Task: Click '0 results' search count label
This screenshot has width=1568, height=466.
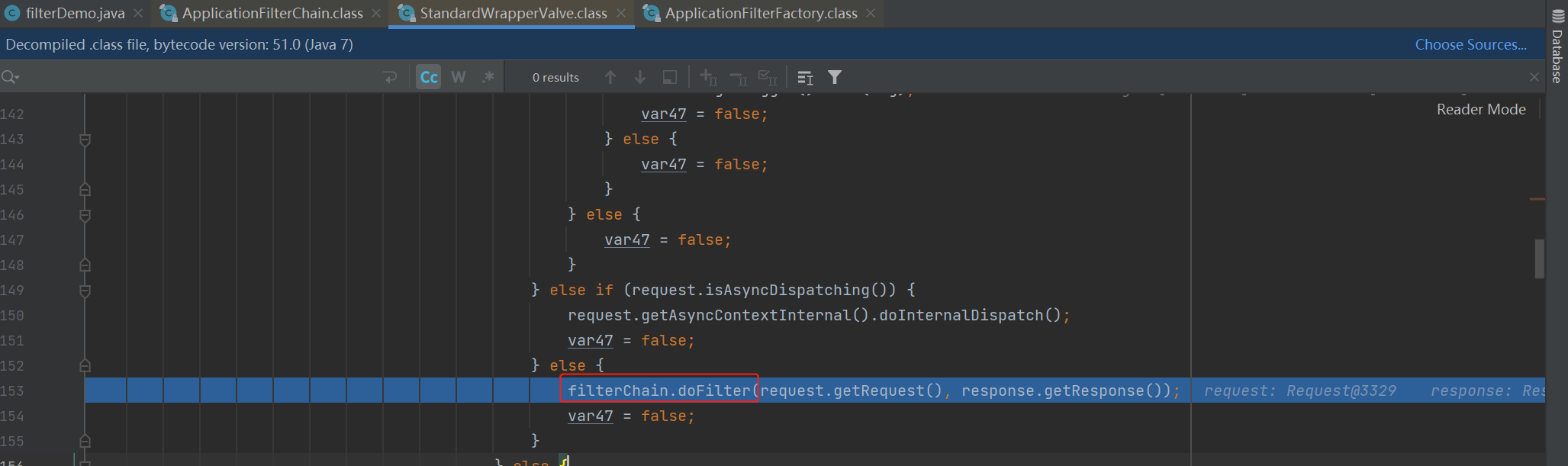Action: coord(555,77)
